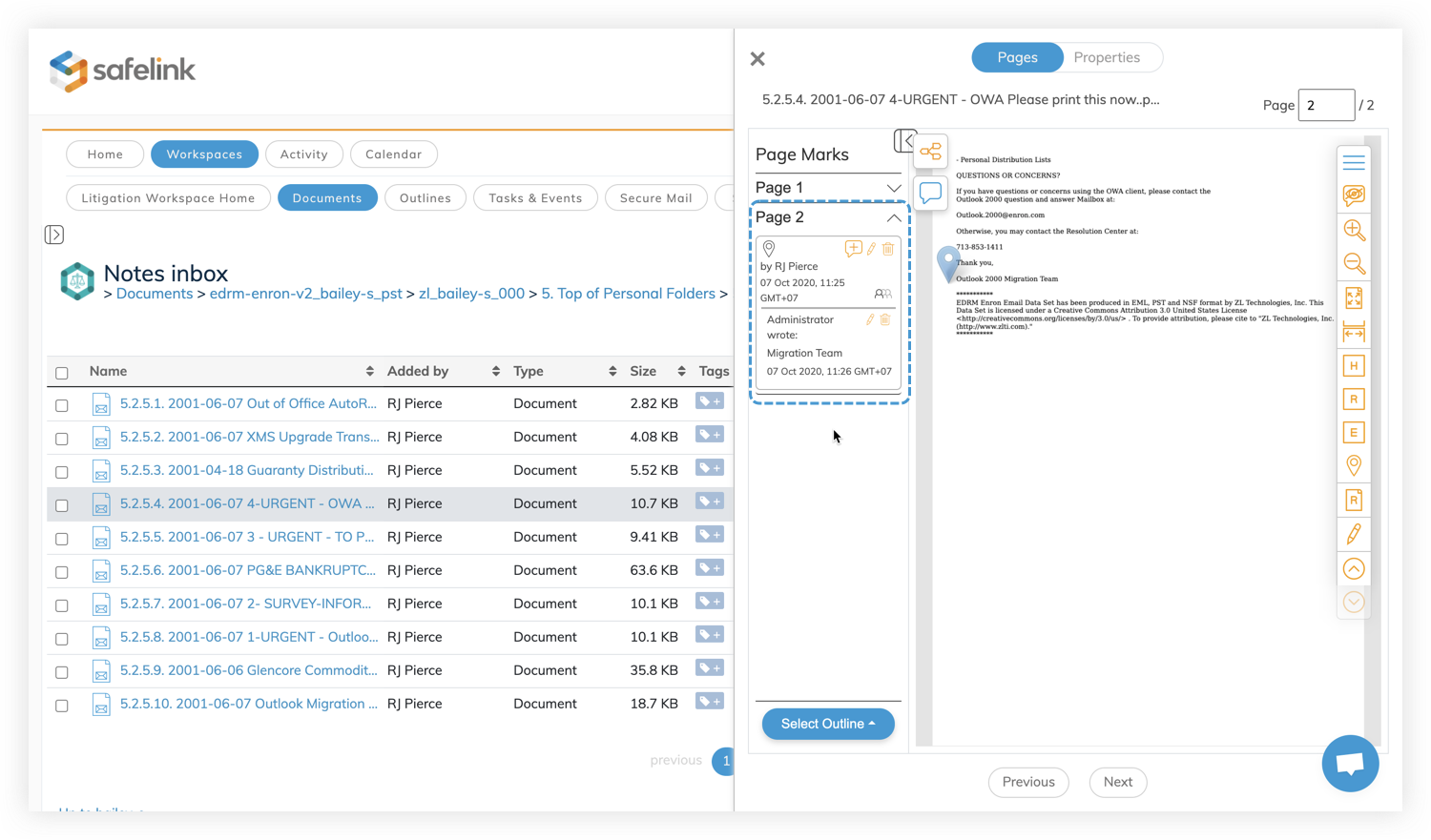Open the live chat bubble button
The width and height of the screenshot is (1431, 840).
1350,763
